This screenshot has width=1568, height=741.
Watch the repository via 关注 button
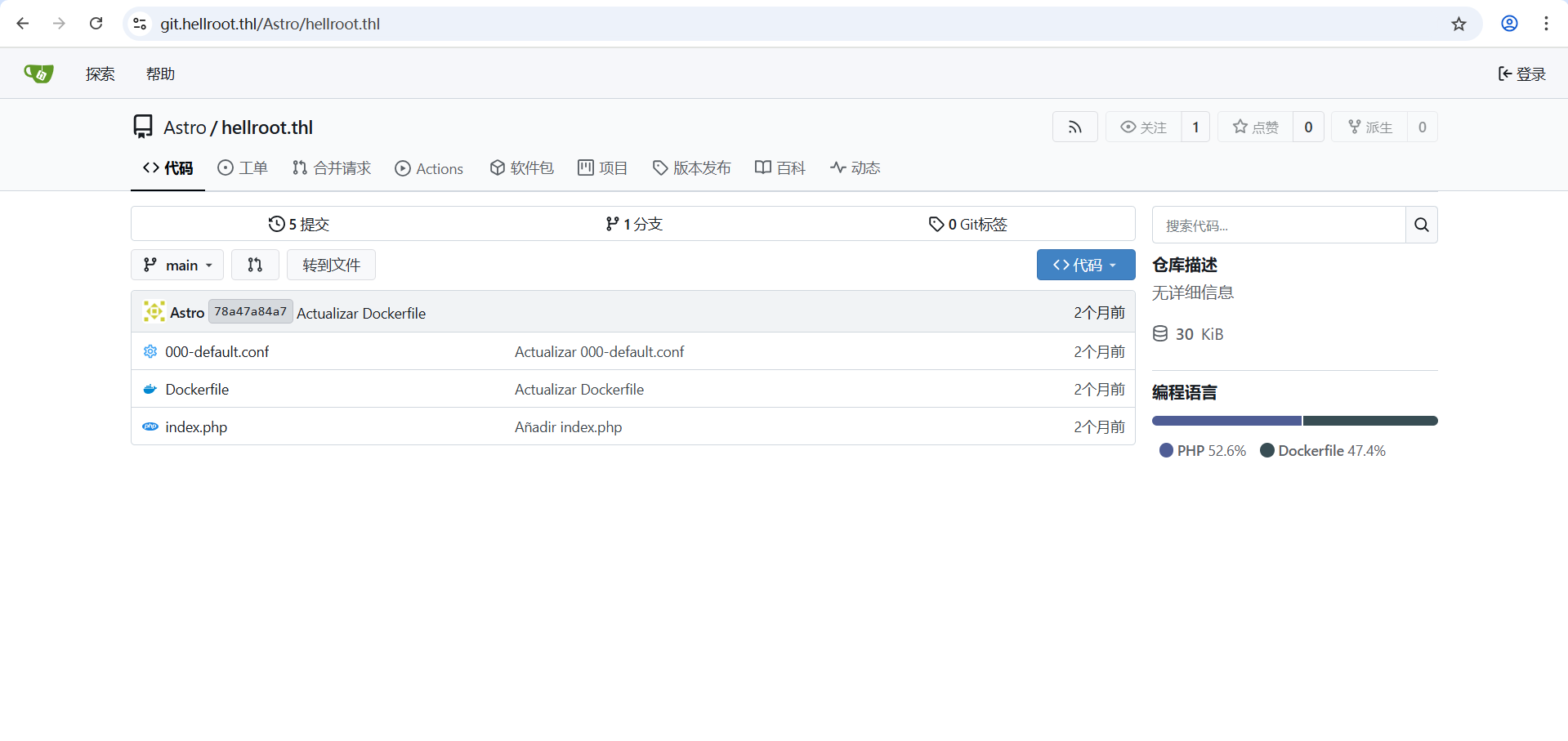click(1143, 127)
